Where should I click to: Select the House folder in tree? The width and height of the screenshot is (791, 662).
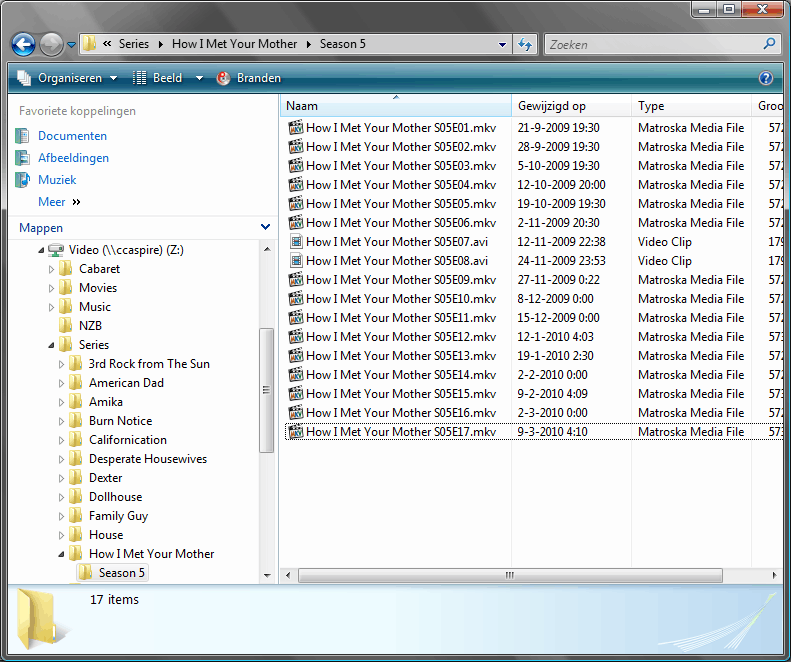coord(106,535)
